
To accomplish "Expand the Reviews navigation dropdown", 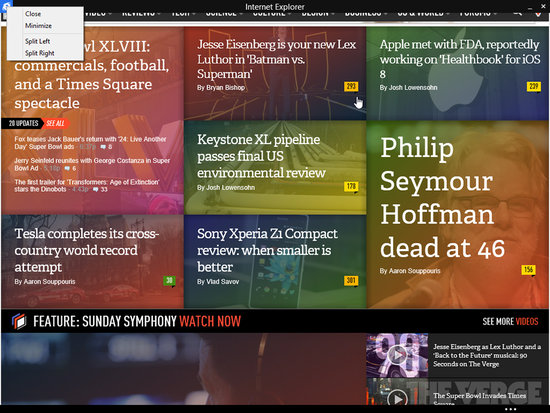I will pos(141,14).
